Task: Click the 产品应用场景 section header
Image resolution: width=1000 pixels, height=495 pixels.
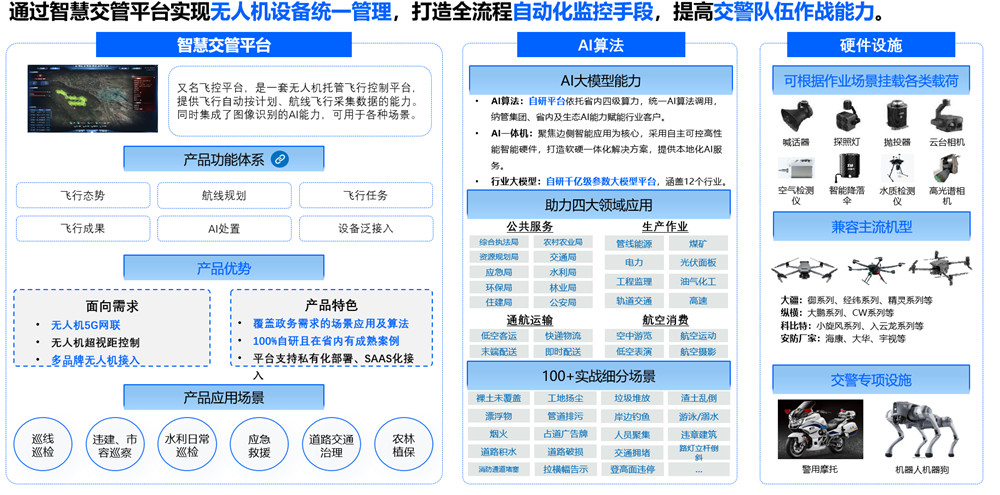Action: coord(224,397)
